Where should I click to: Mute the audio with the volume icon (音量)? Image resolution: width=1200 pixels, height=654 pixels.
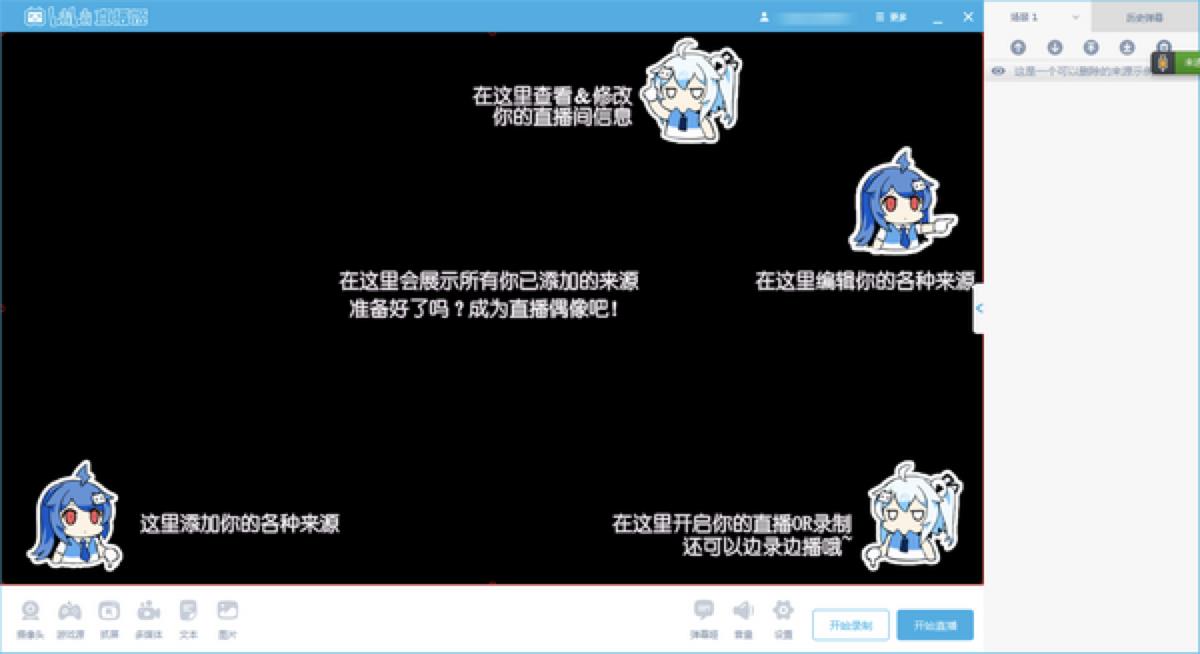[x=744, y=617]
